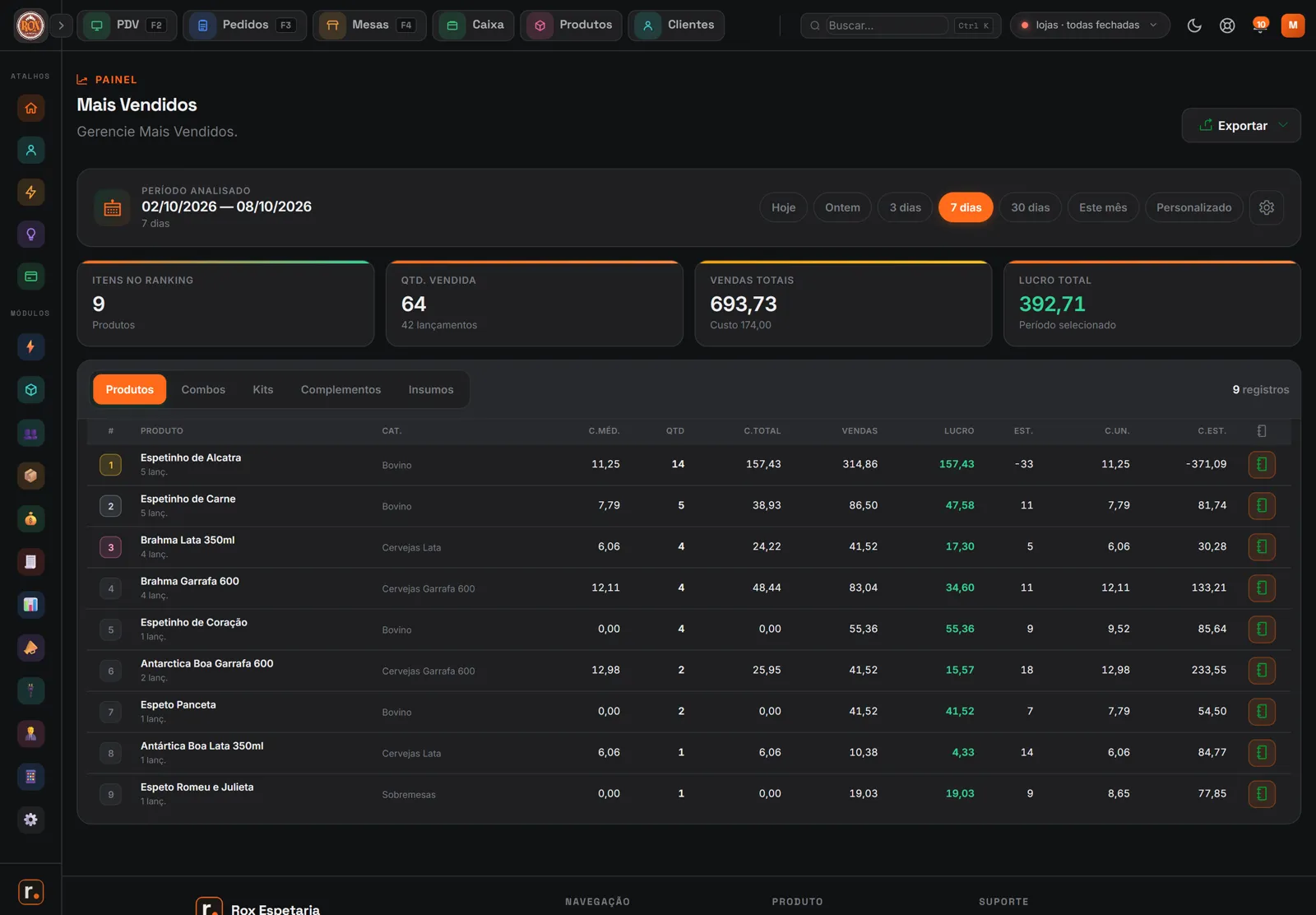
Task: Open the megaphone module in sidebar
Action: tap(30, 648)
